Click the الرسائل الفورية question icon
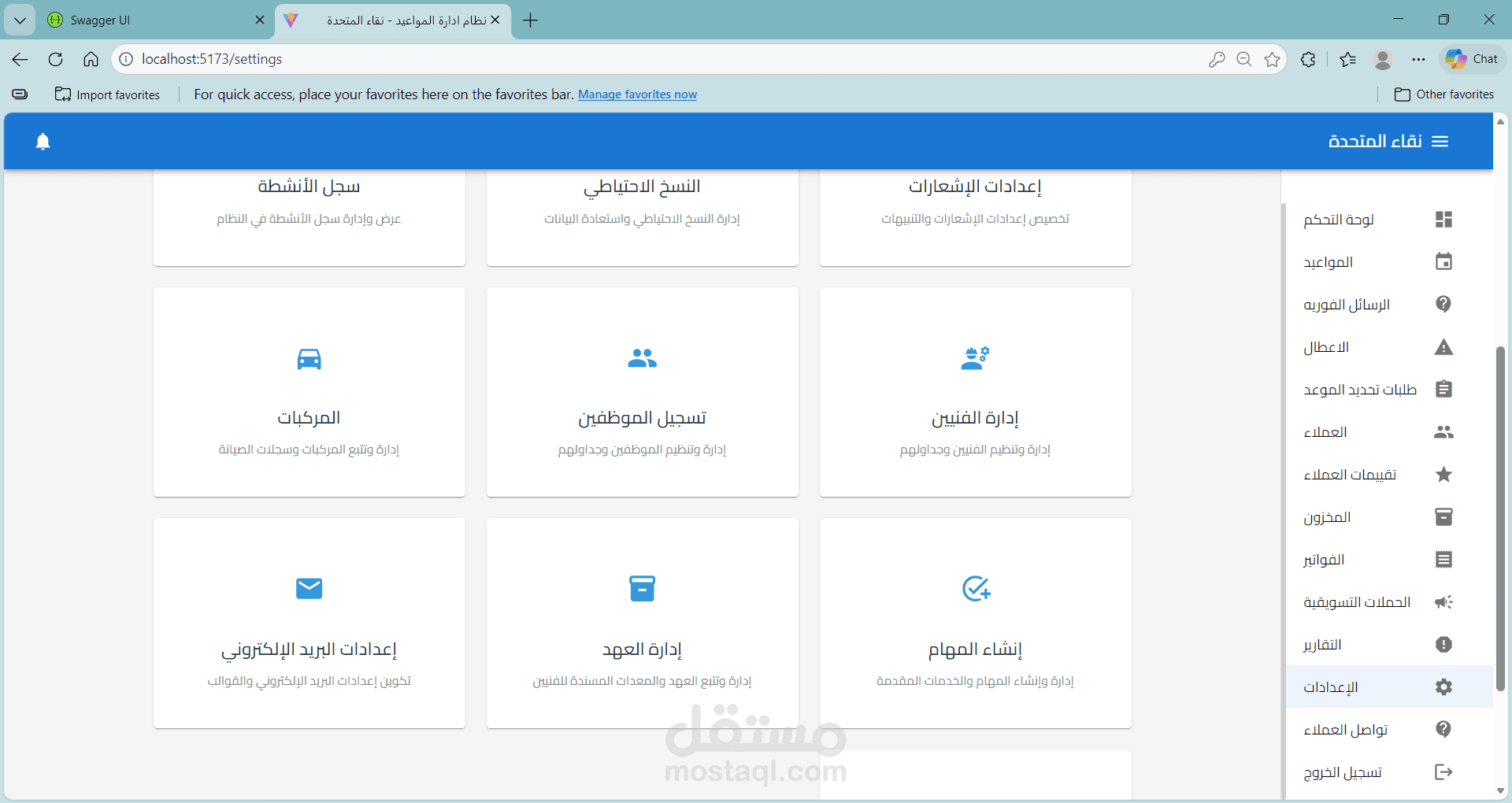 (1443, 305)
